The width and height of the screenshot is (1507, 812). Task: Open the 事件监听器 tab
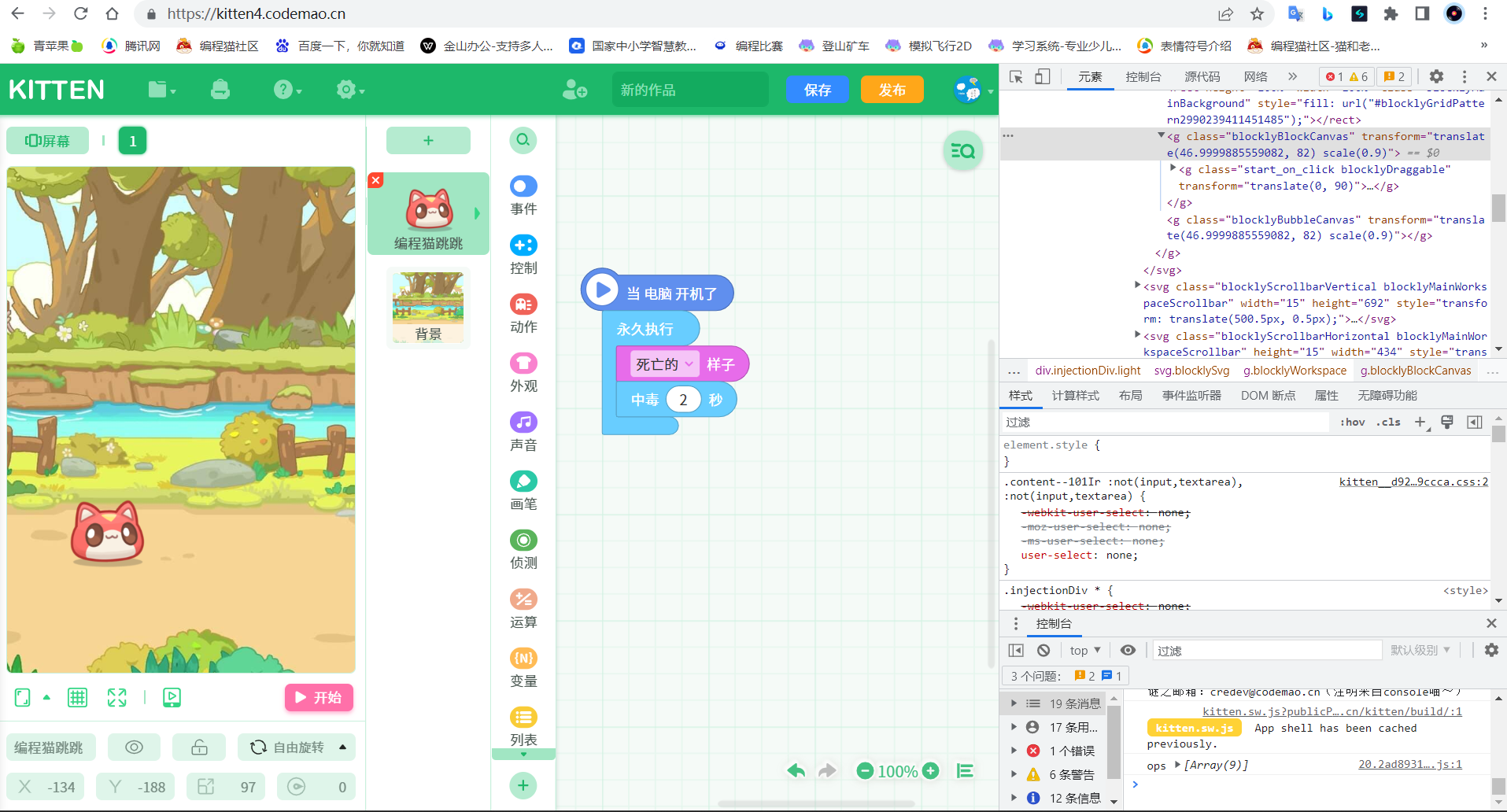point(1191,395)
